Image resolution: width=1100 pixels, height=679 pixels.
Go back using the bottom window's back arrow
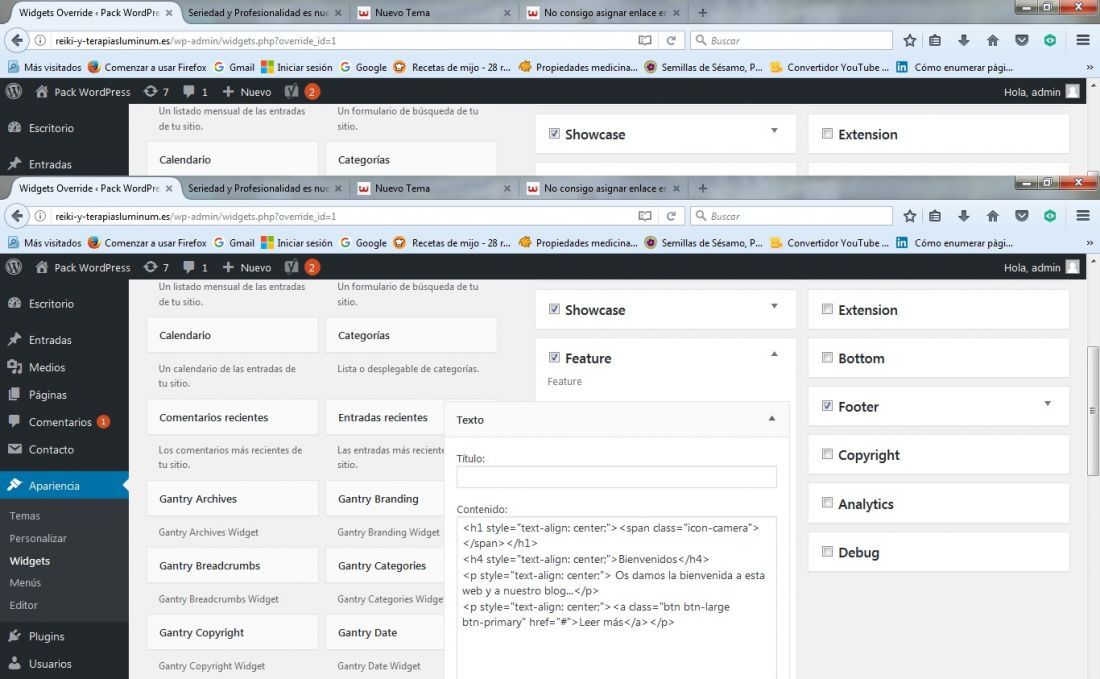[x=17, y=216]
